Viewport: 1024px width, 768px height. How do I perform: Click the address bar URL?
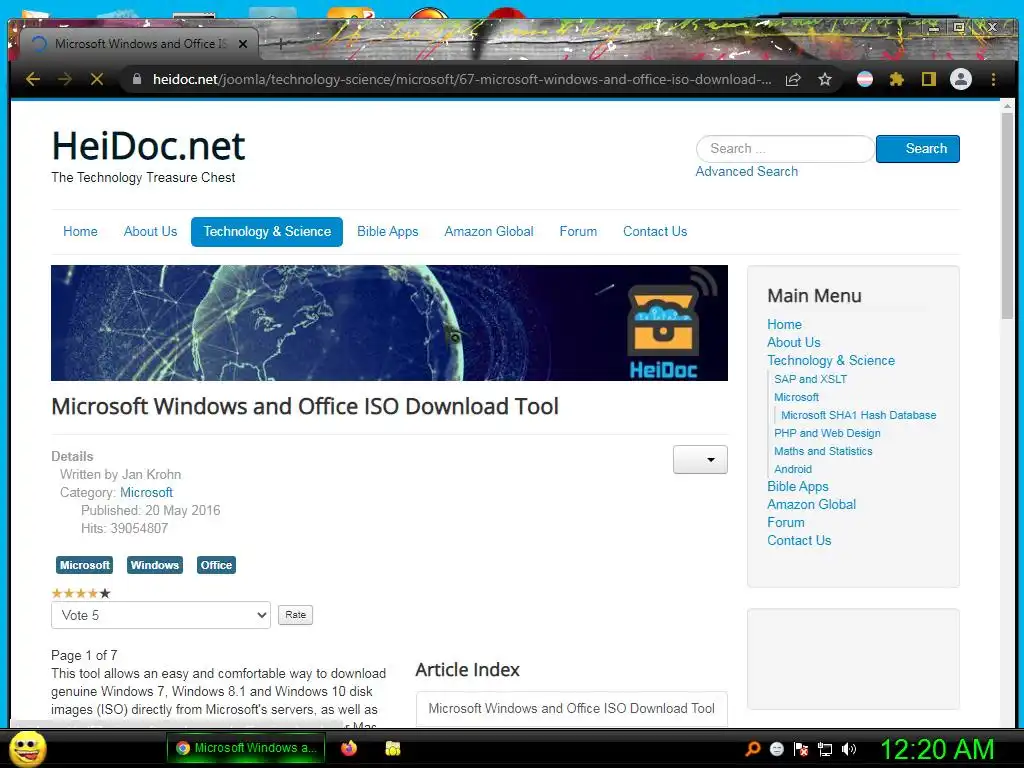462,80
